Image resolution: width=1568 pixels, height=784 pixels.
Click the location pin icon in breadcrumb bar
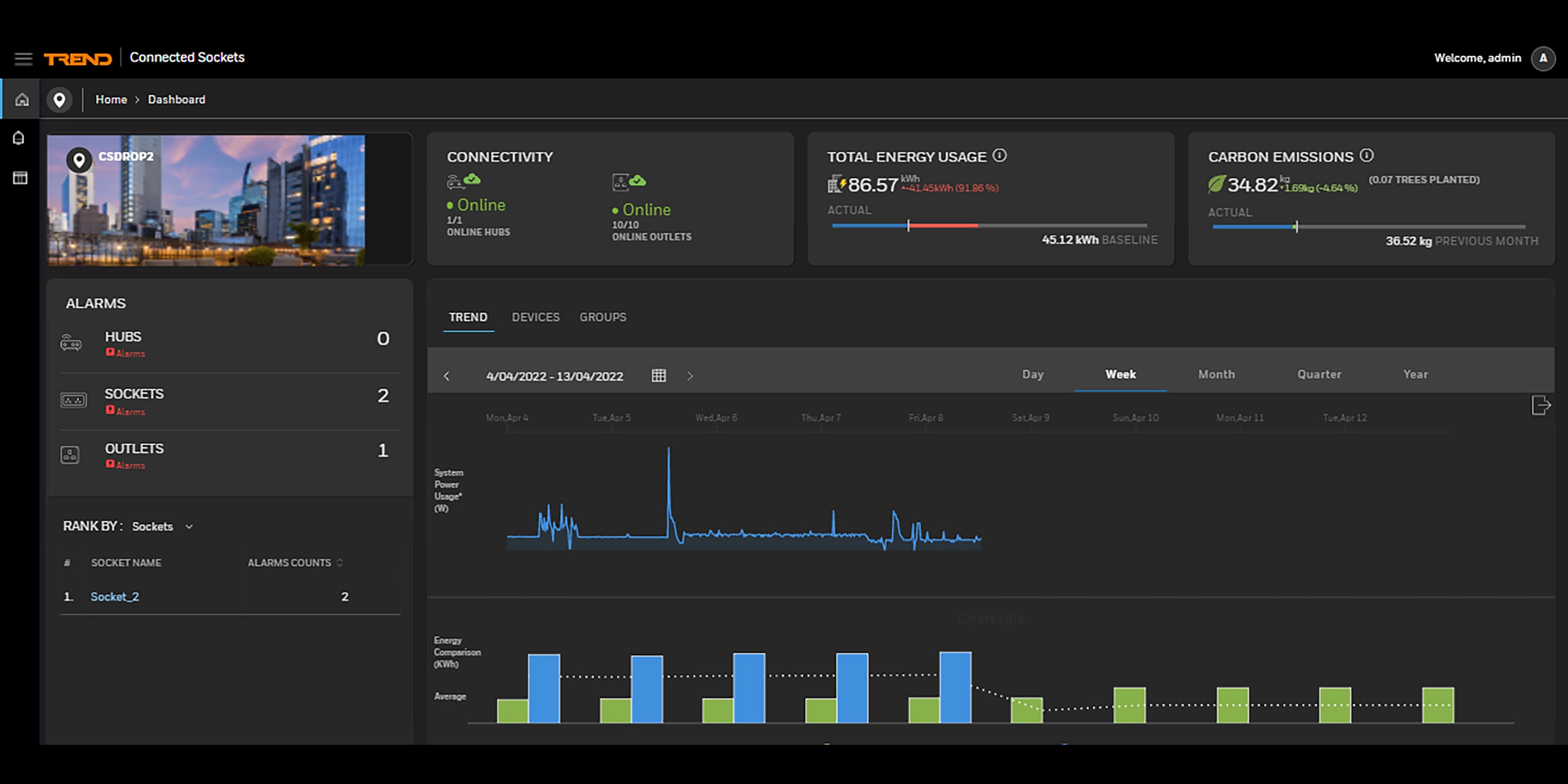[x=59, y=99]
